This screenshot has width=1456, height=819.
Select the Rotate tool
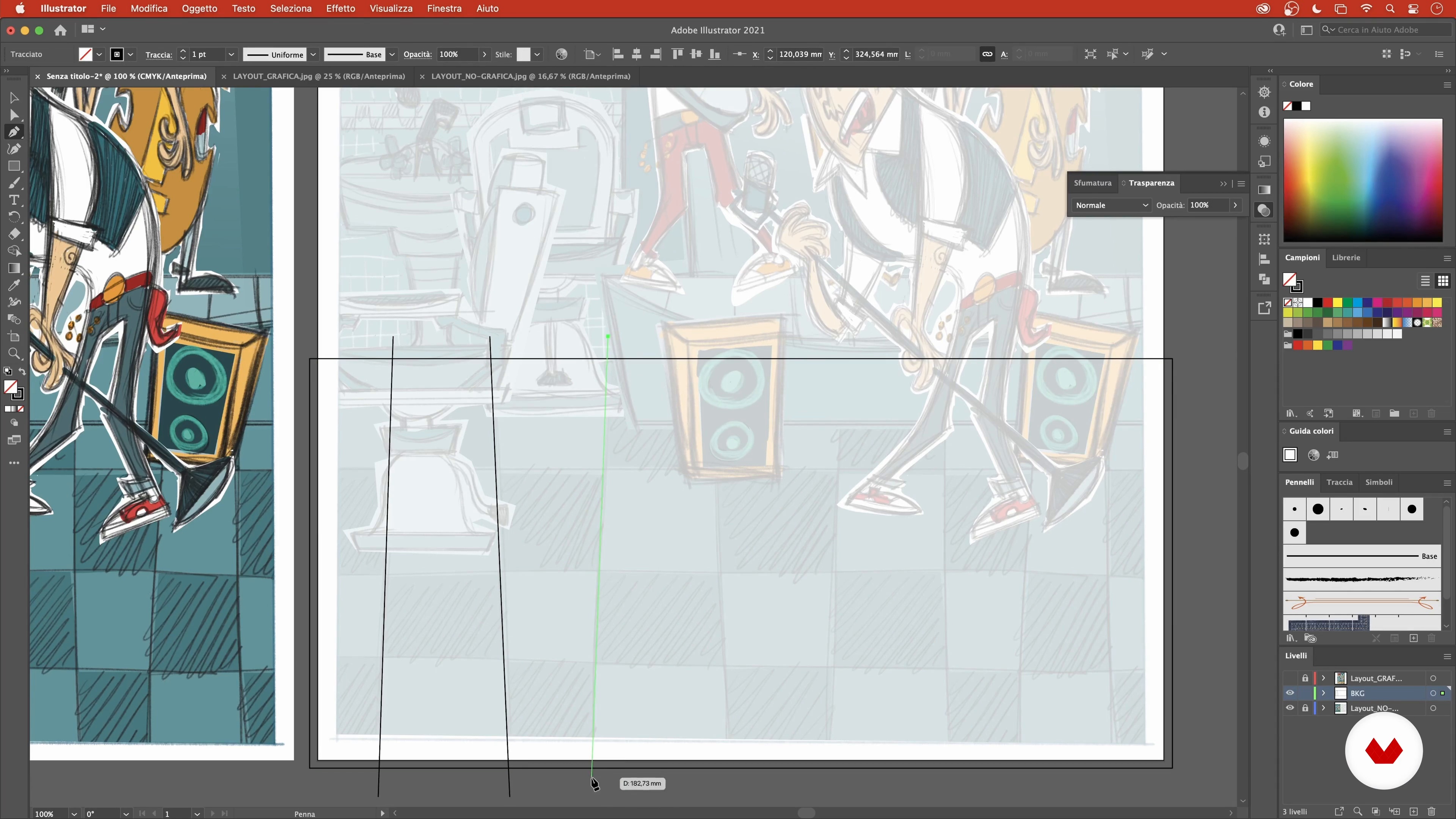point(14,217)
